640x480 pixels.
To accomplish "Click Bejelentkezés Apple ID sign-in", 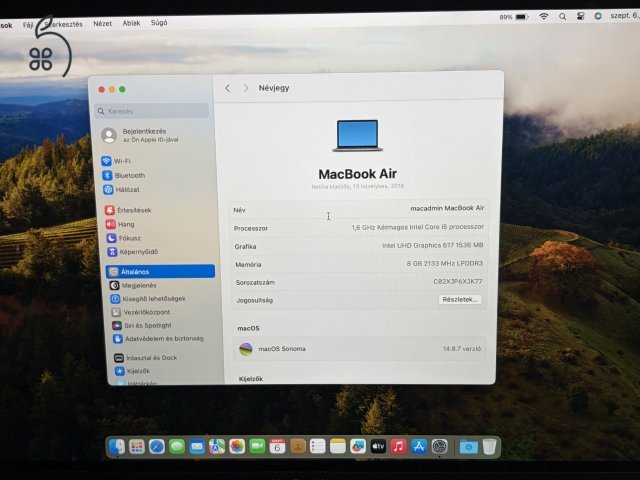I will pos(140,135).
